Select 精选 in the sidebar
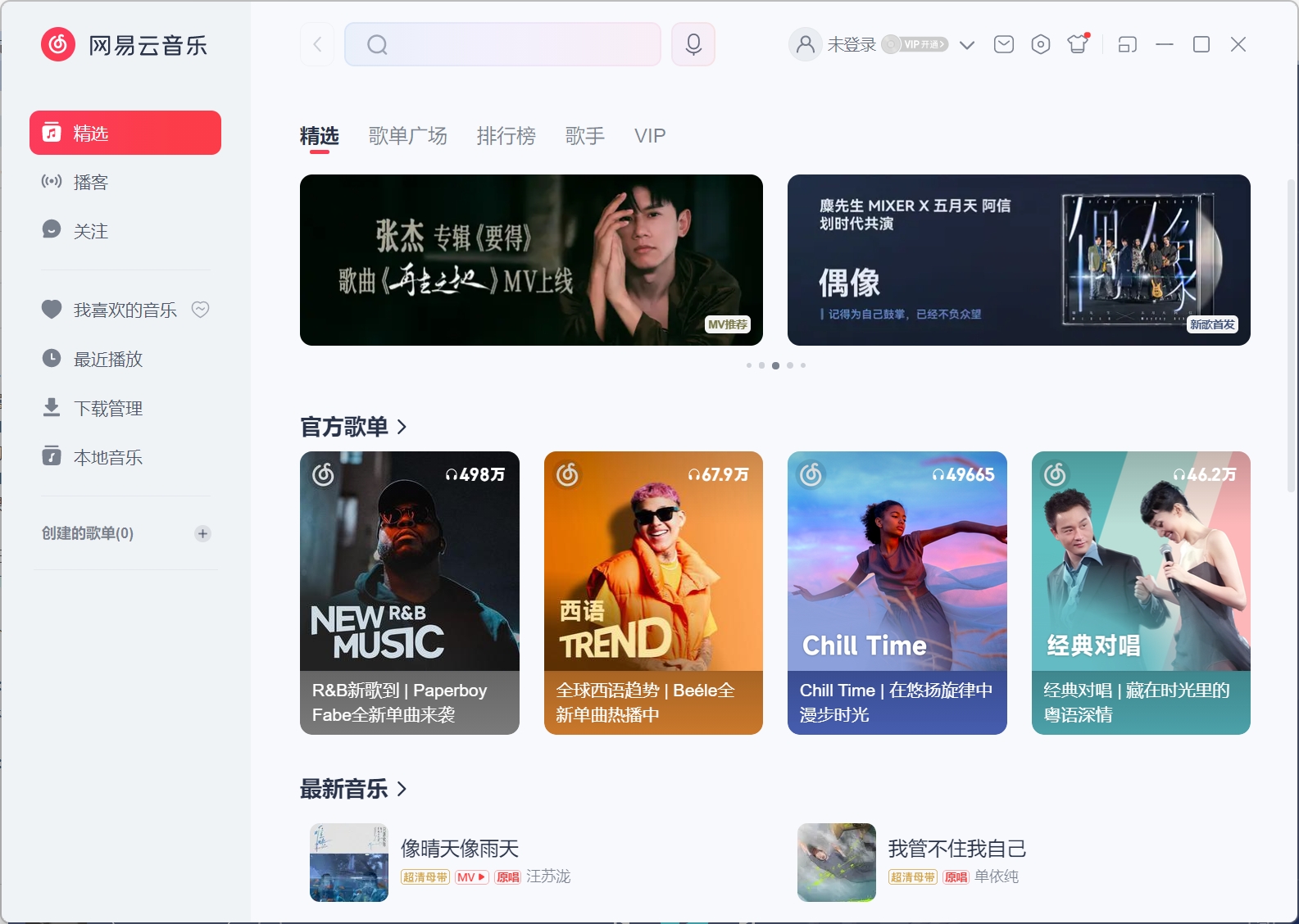Screen dimensions: 1299x924 click(x=125, y=133)
